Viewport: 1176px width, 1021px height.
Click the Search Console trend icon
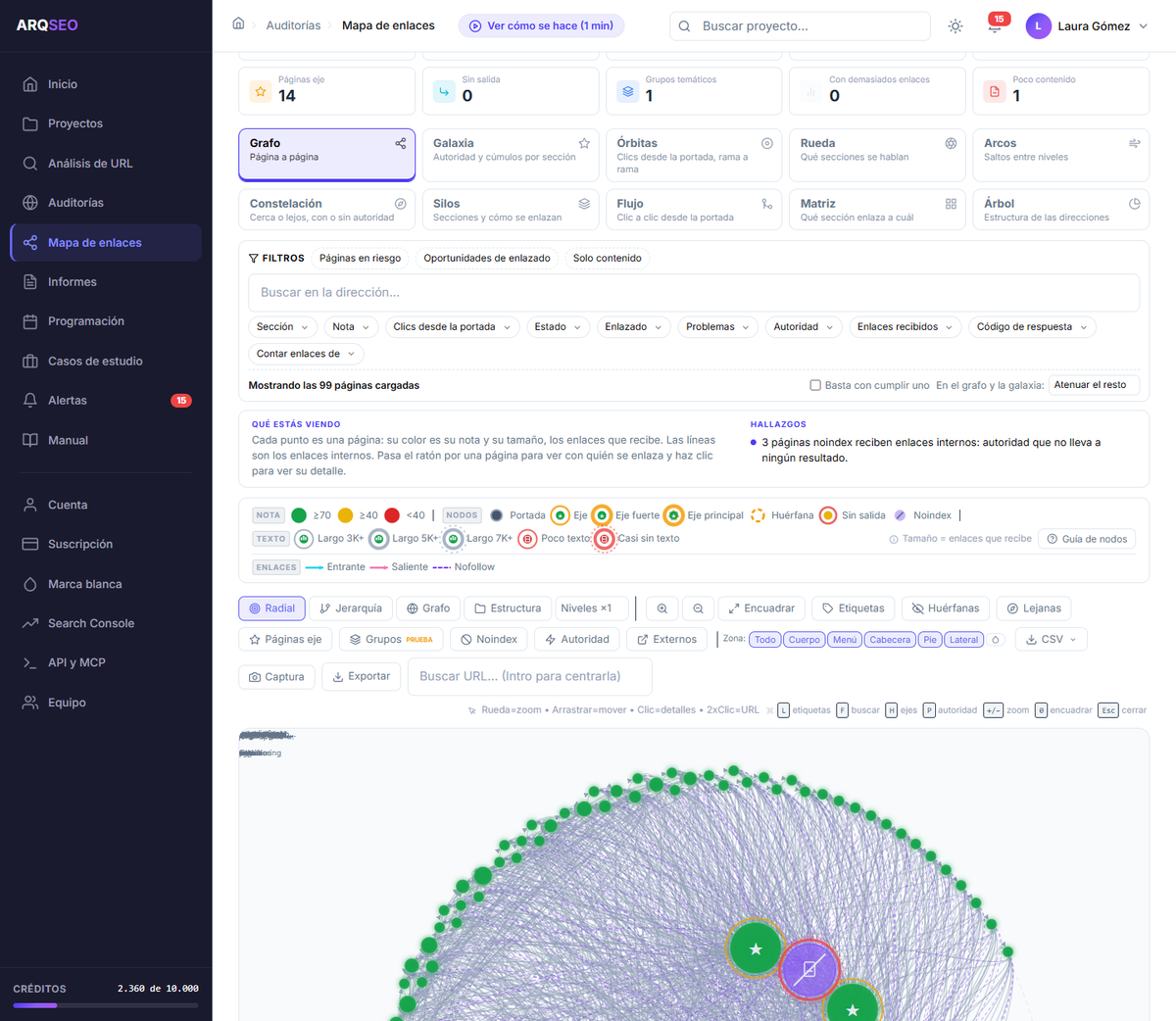tap(30, 623)
